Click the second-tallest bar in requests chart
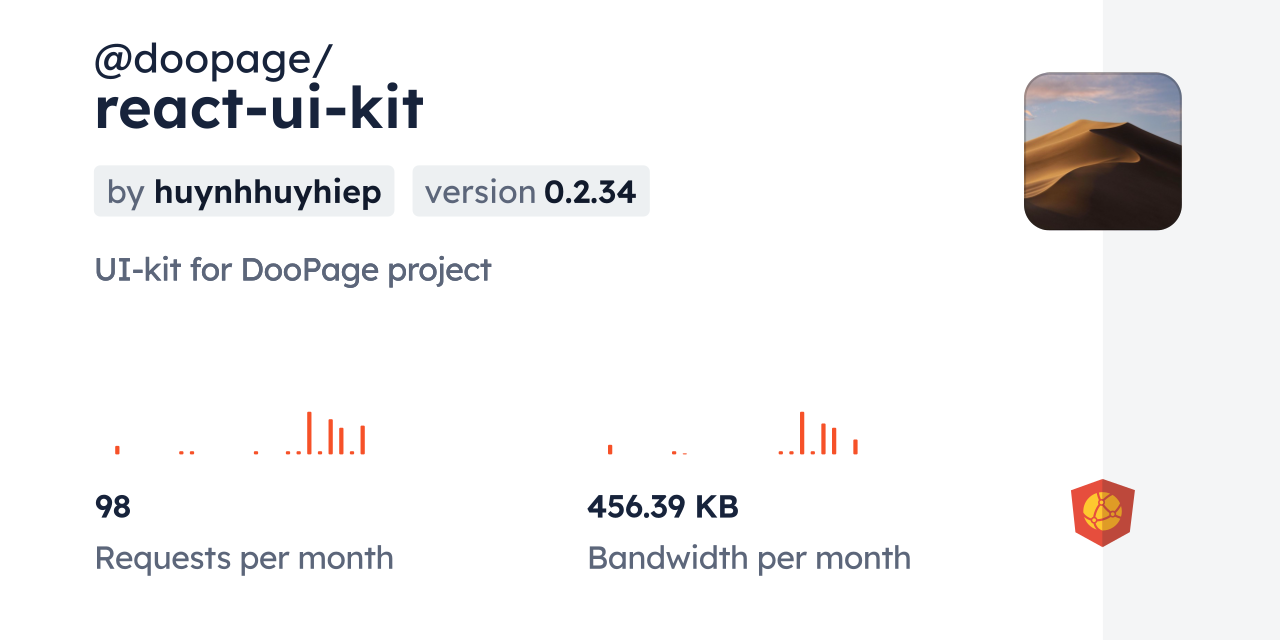This screenshot has height=640, width=1280. pyautogui.click(x=331, y=437)
